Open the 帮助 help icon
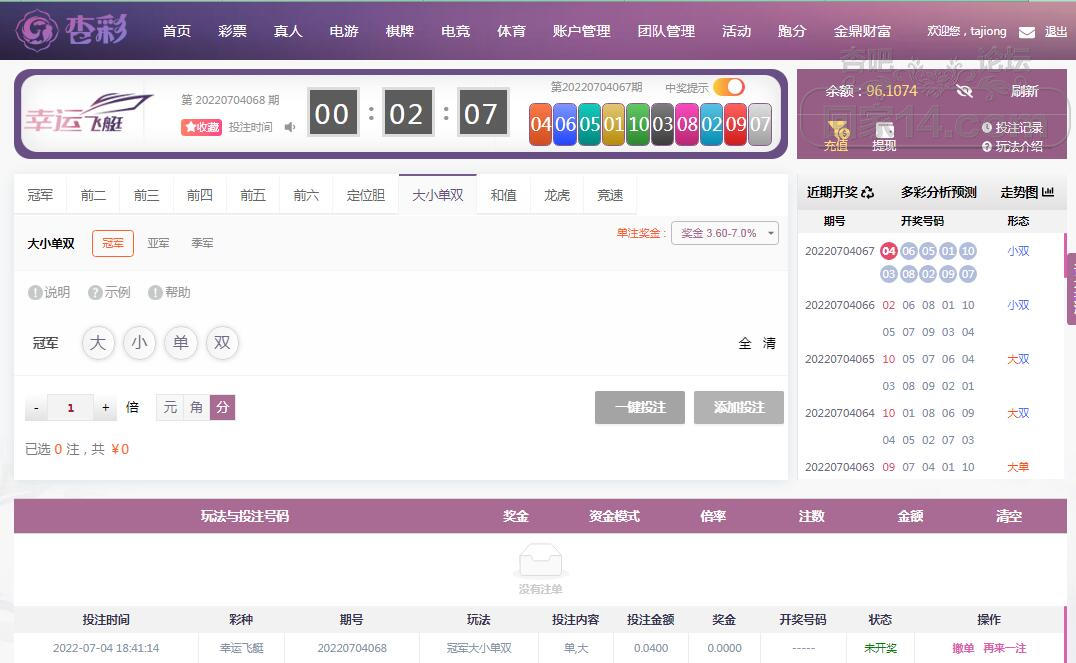Image resolution: width=1076 pixels, height=663 pixels. [155, 292]
